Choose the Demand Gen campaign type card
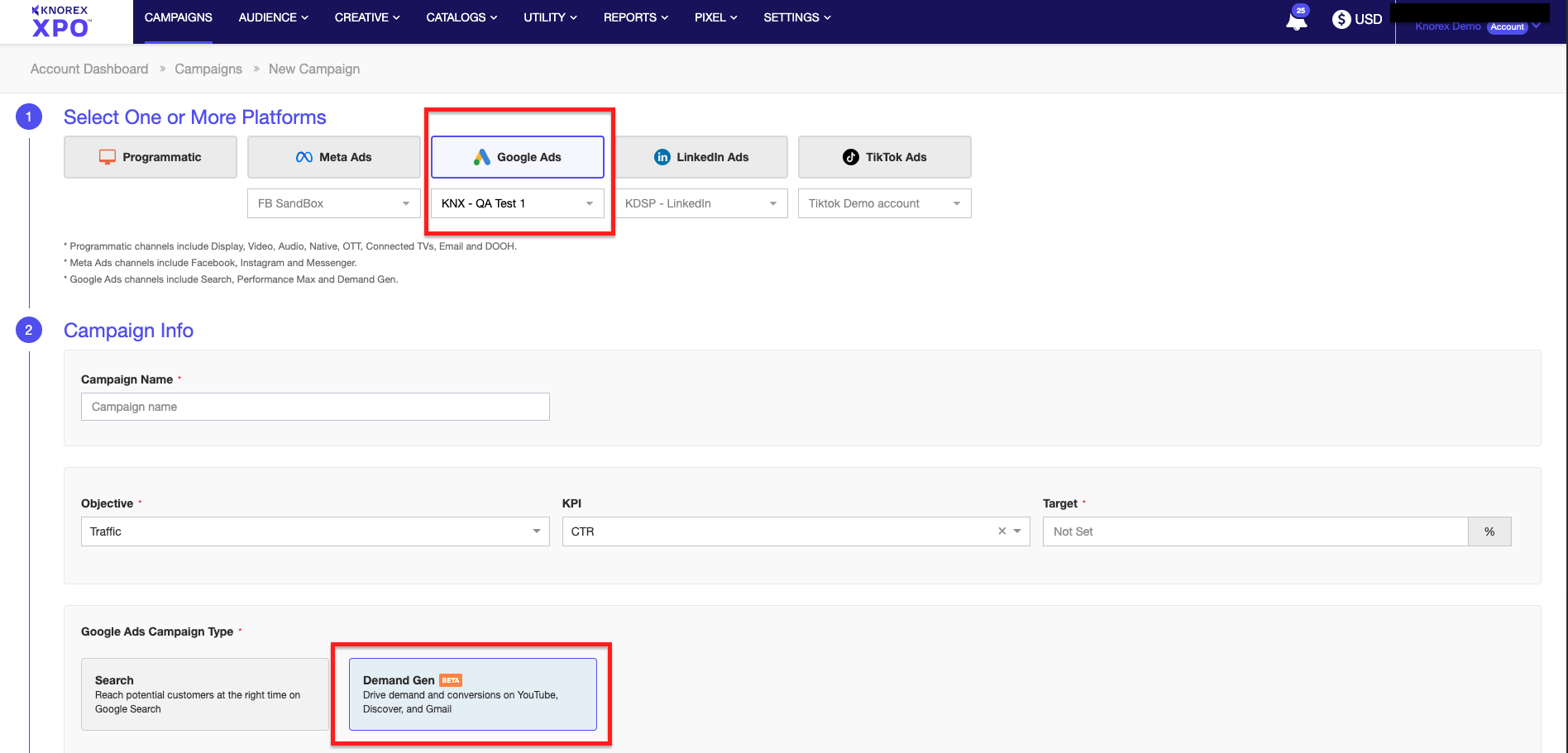 tap(472, 694)
